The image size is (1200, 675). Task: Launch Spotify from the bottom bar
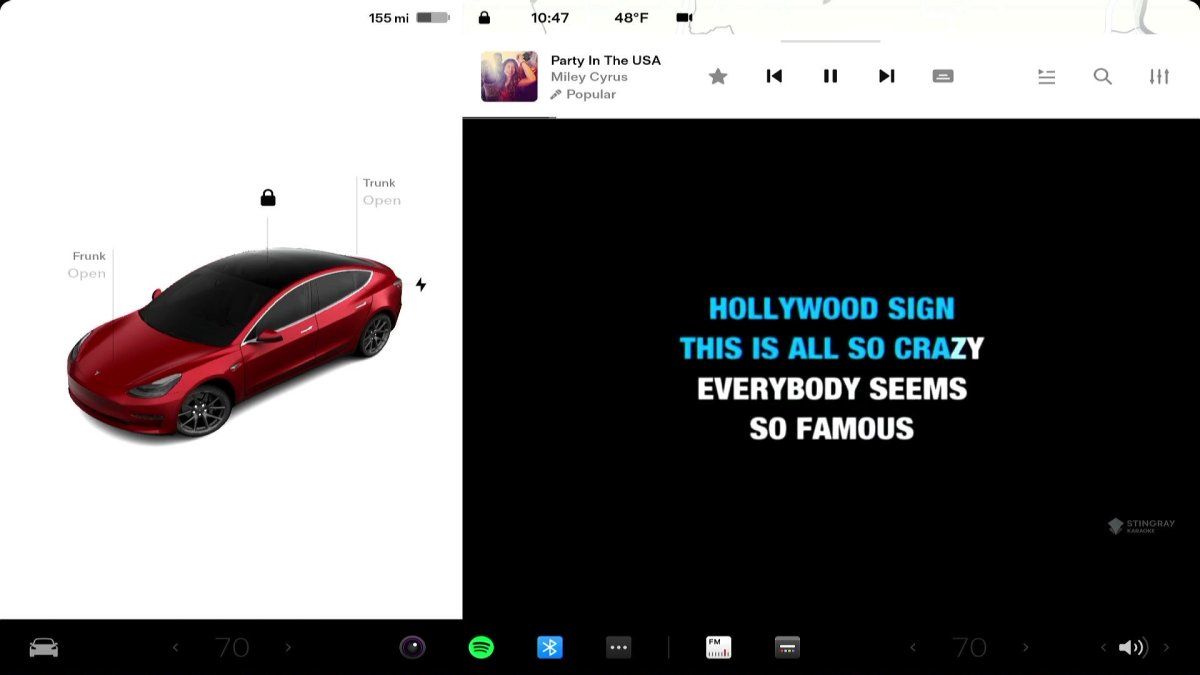(481, 647)
